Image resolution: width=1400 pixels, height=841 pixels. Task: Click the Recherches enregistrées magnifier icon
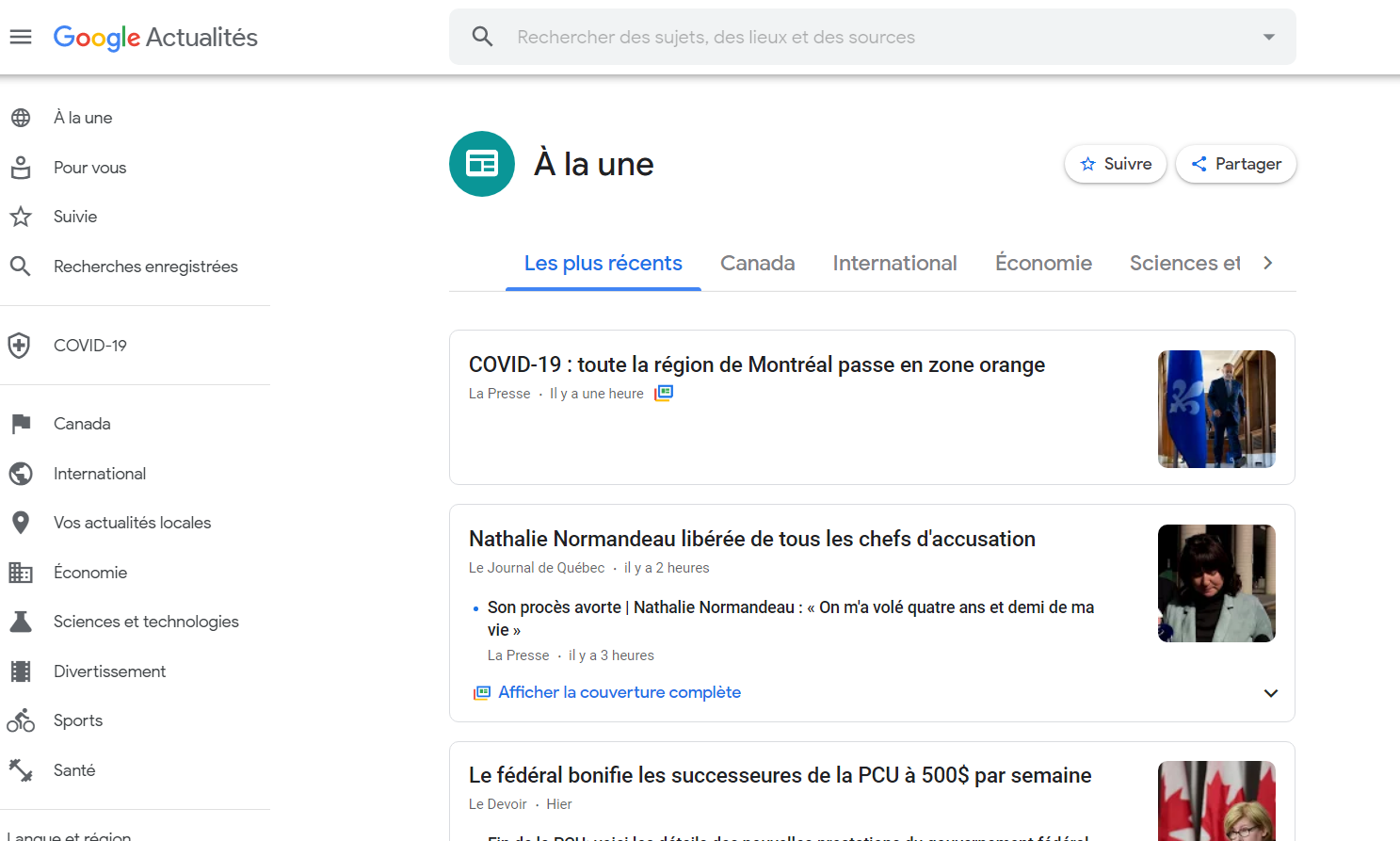[21, 267]
